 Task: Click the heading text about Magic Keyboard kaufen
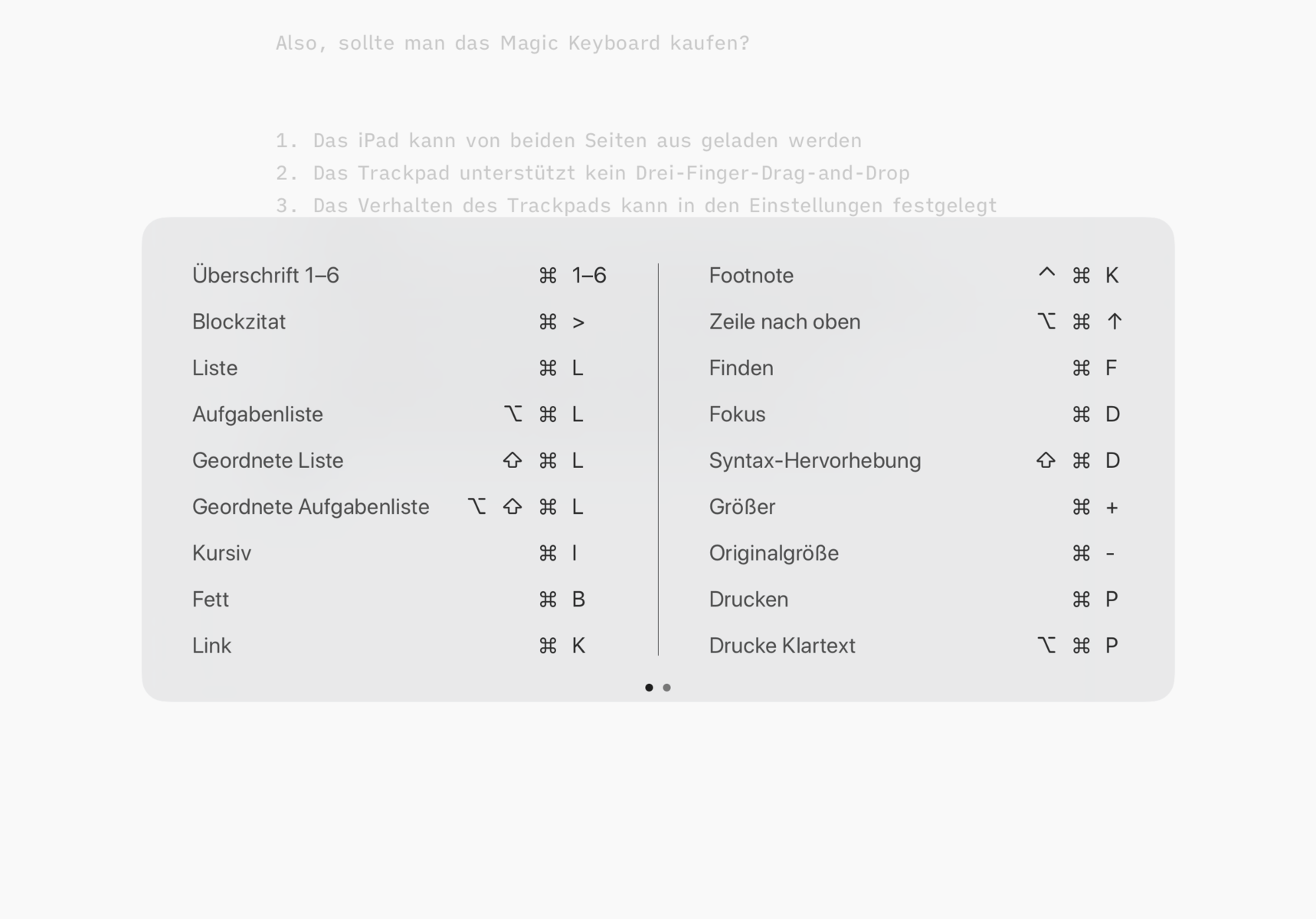512,44
